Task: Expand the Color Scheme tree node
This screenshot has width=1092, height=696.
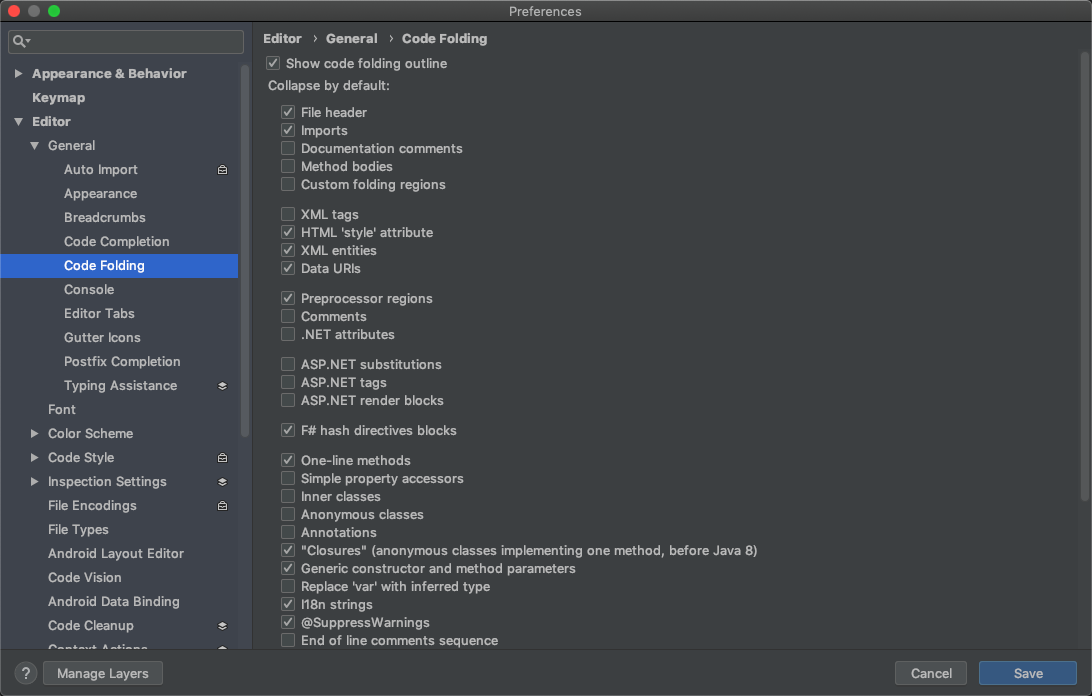Action: [34, 433]
